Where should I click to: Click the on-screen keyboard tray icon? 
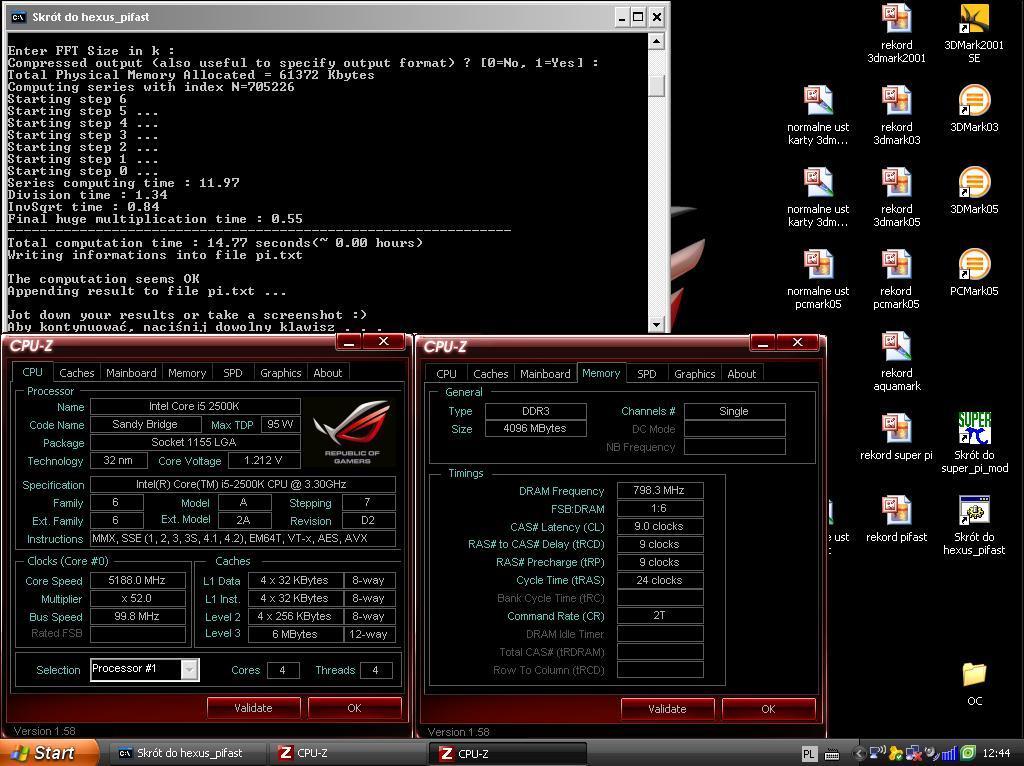(831, 754)
